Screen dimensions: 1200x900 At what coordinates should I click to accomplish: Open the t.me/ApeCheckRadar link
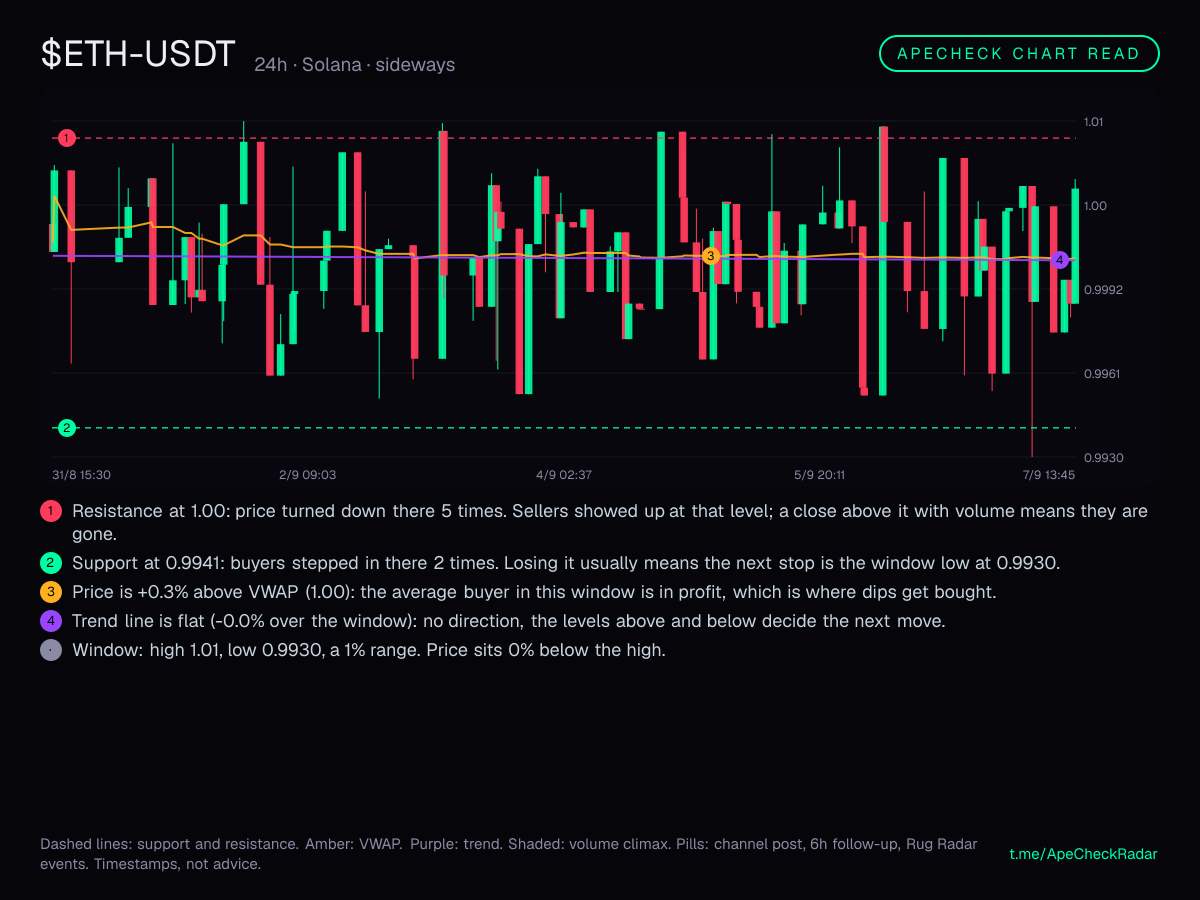(1084, 854)
